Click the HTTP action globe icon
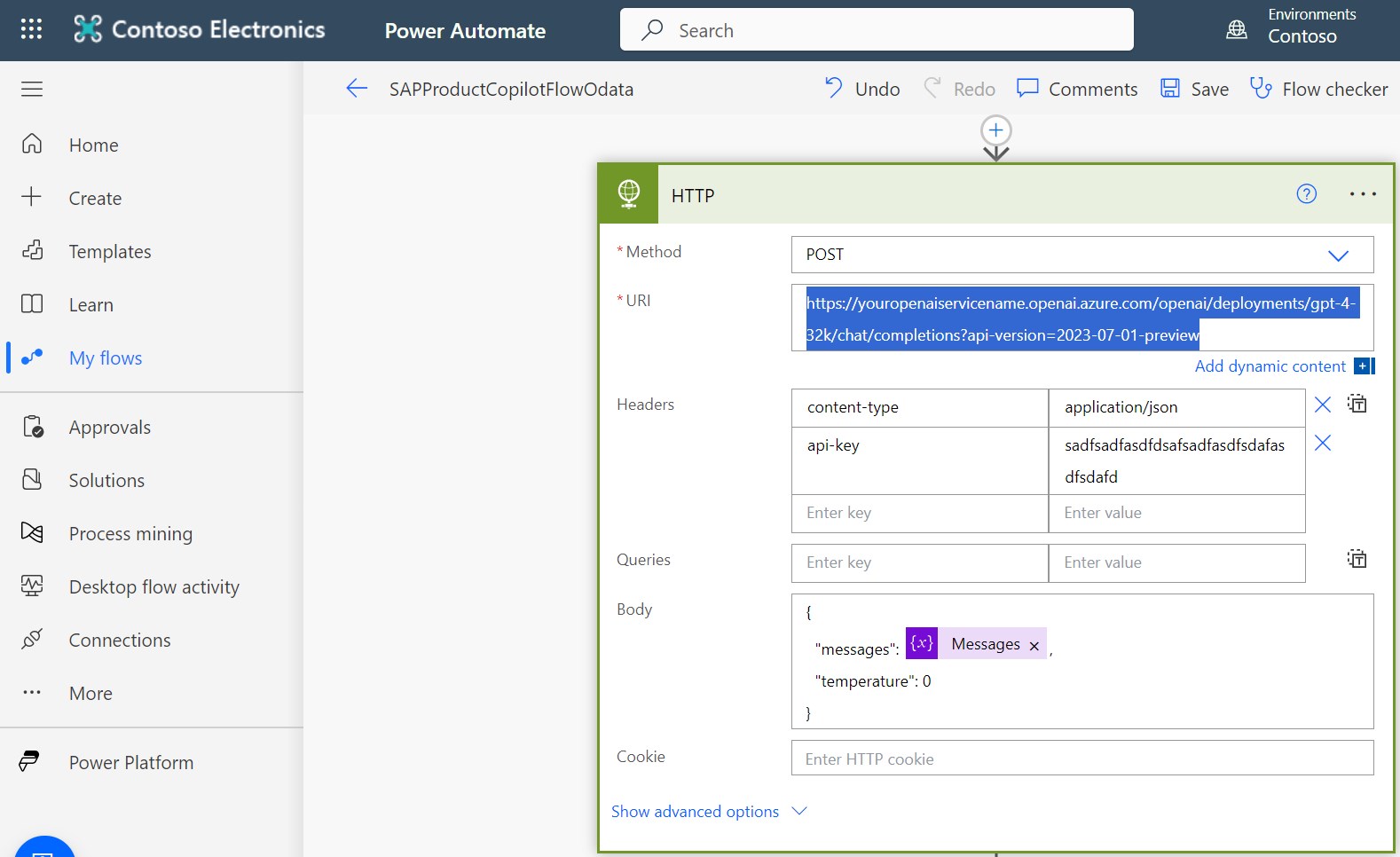1400x857 pixels. point(629,193)
